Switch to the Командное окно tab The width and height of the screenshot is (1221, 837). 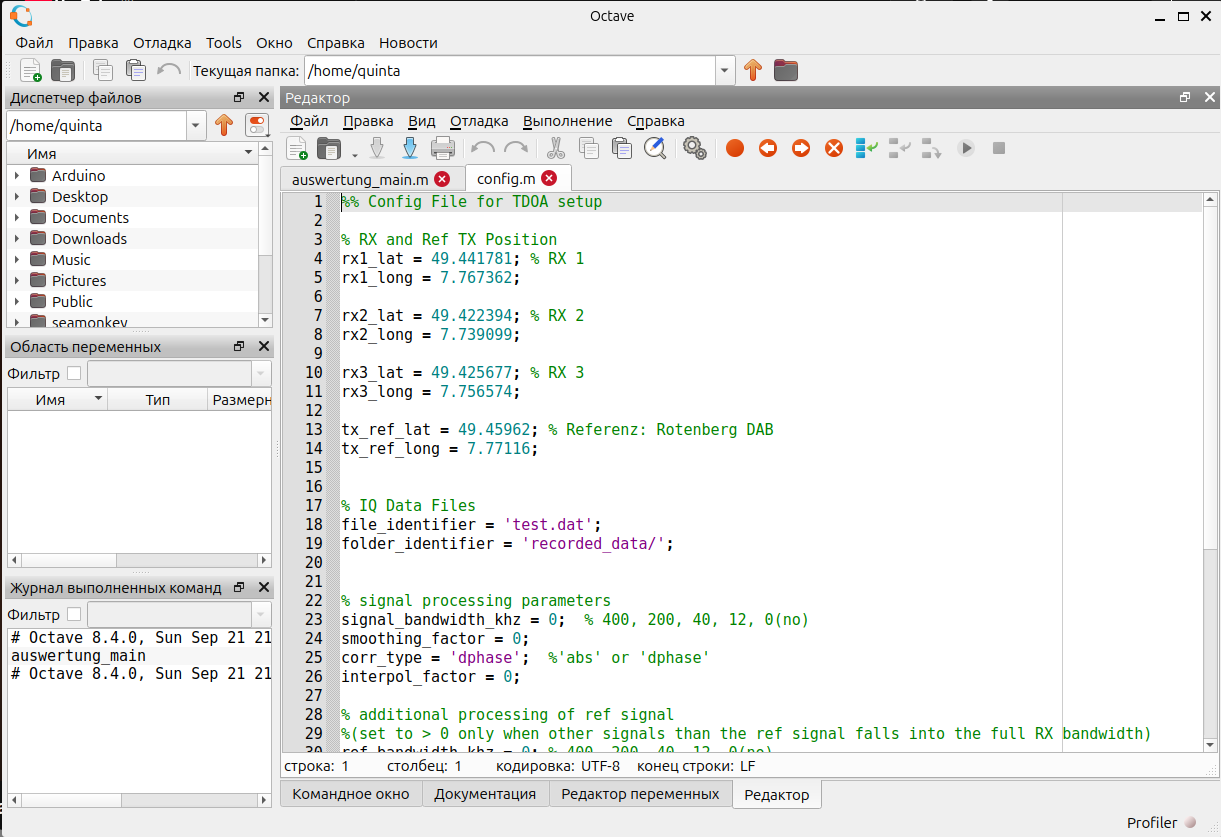pyautogui.click(x=351, y=794)
